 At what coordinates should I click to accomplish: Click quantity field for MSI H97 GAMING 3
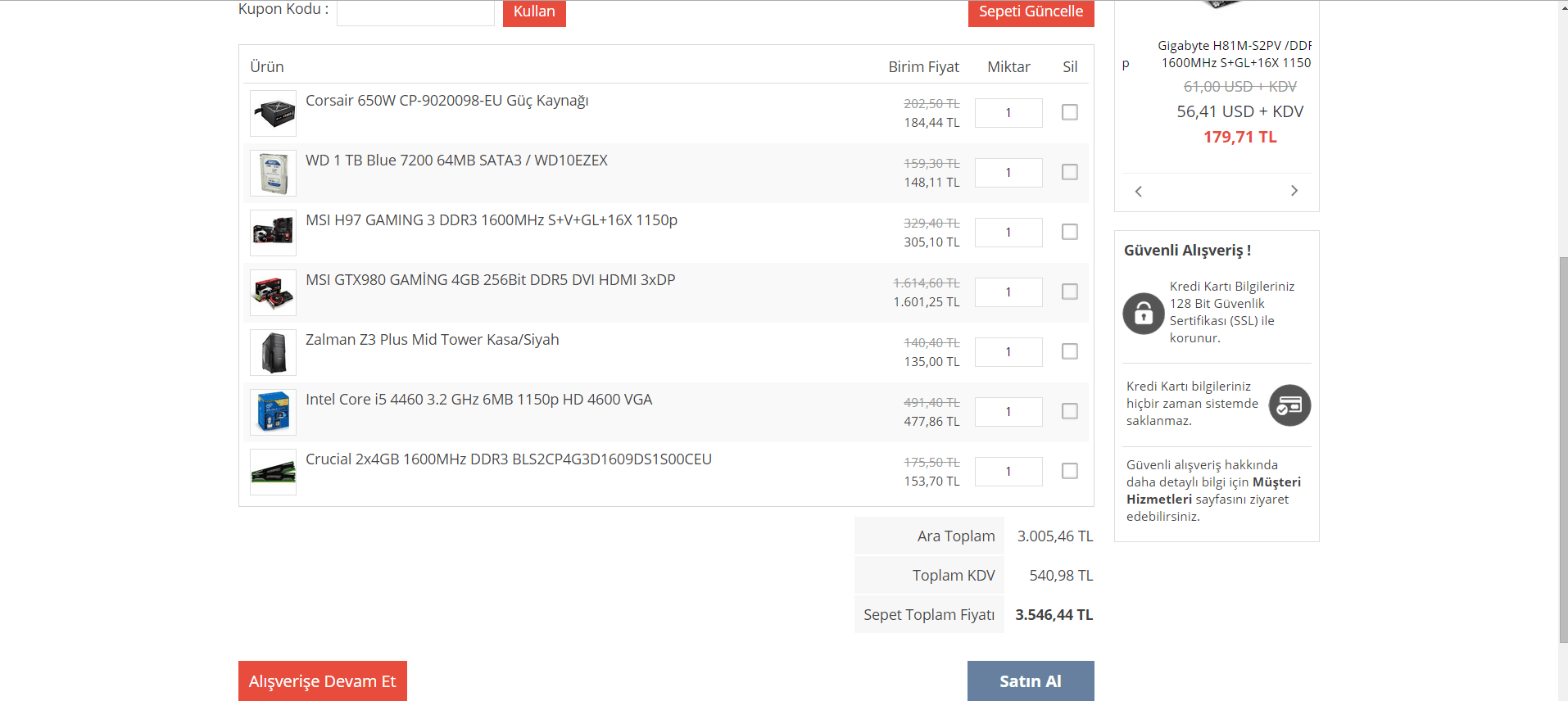pyautogui.click(x=1008, y=233)
